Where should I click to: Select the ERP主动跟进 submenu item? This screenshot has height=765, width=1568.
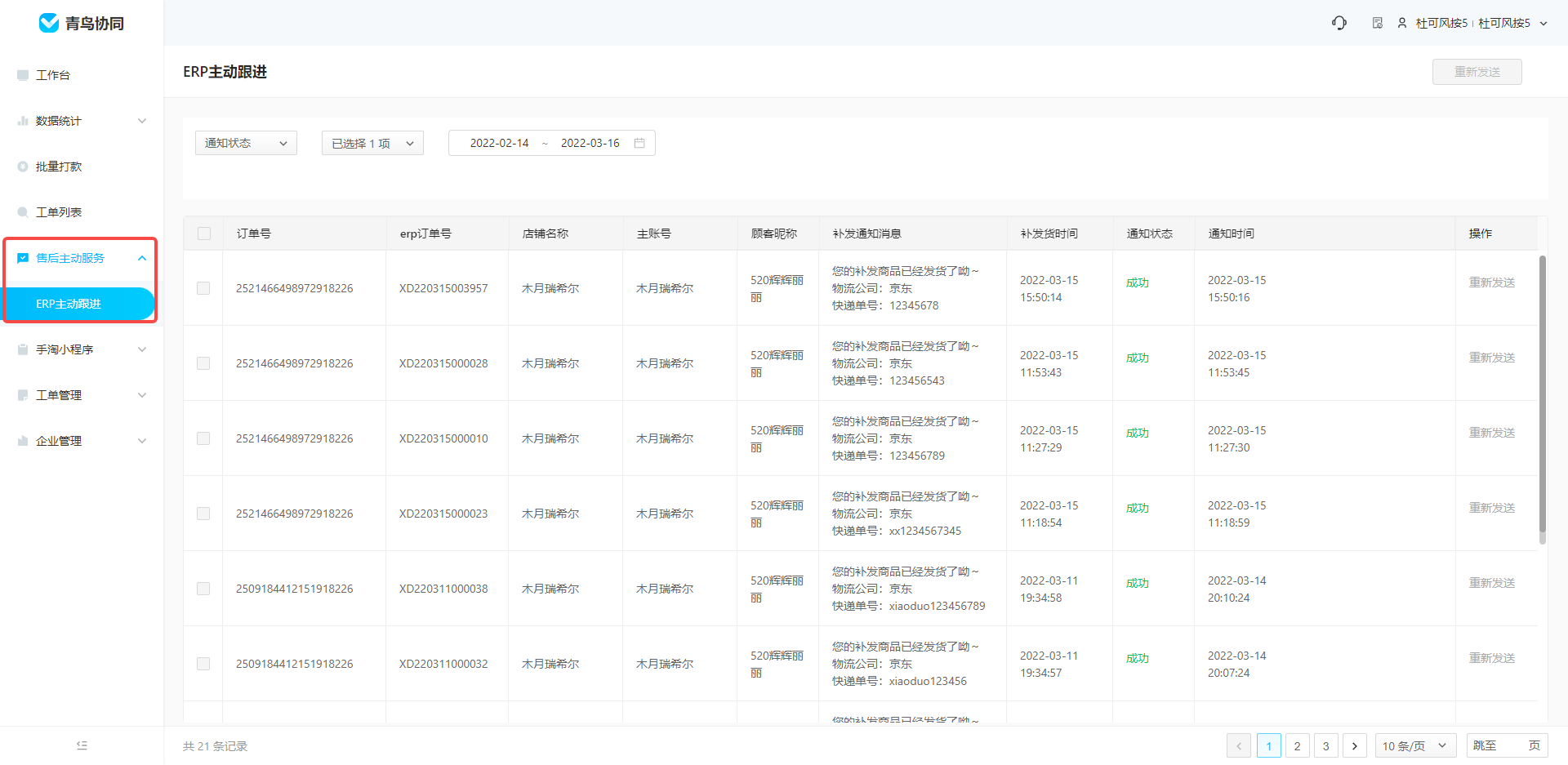click(78, 304)
